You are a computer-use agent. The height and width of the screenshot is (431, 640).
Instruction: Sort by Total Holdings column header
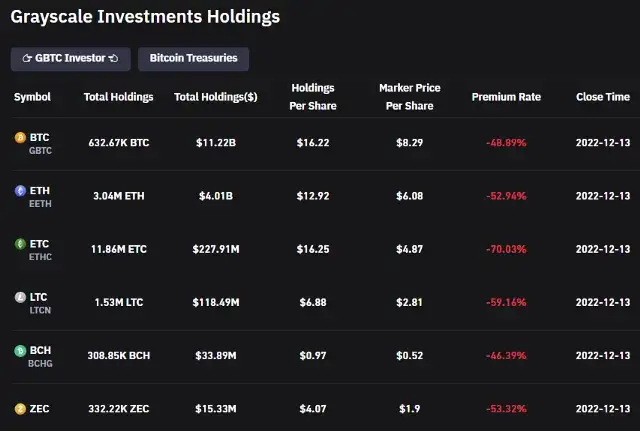(x=118, y=97)
